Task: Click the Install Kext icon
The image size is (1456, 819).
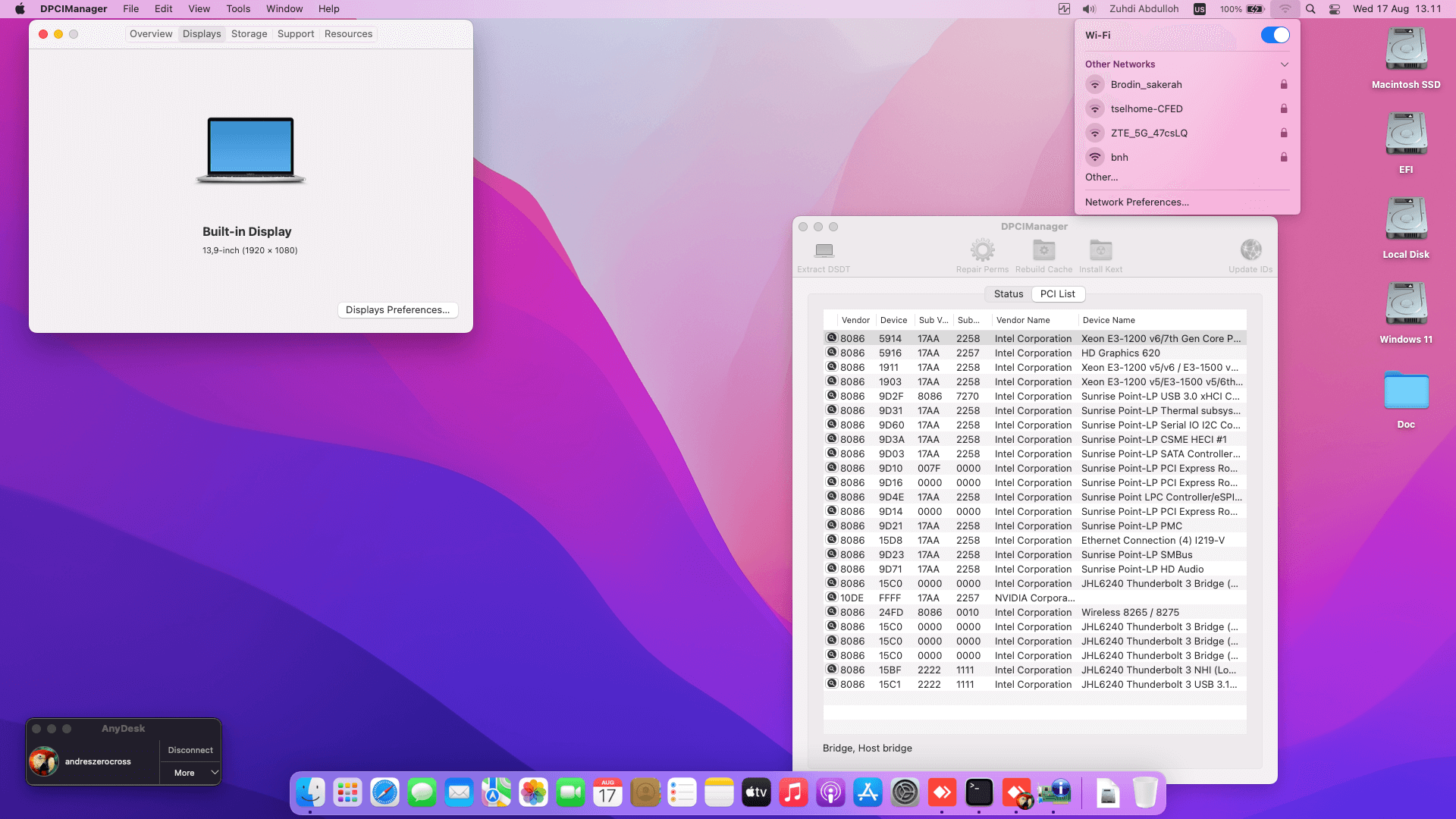Action: 1100,250
